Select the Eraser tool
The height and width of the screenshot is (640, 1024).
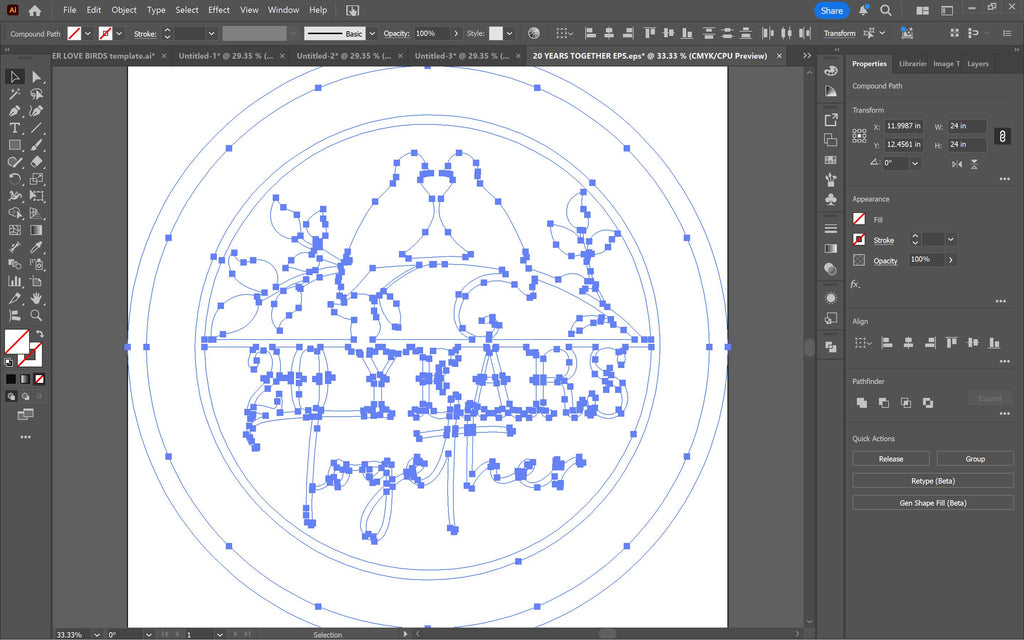[37, 162]
